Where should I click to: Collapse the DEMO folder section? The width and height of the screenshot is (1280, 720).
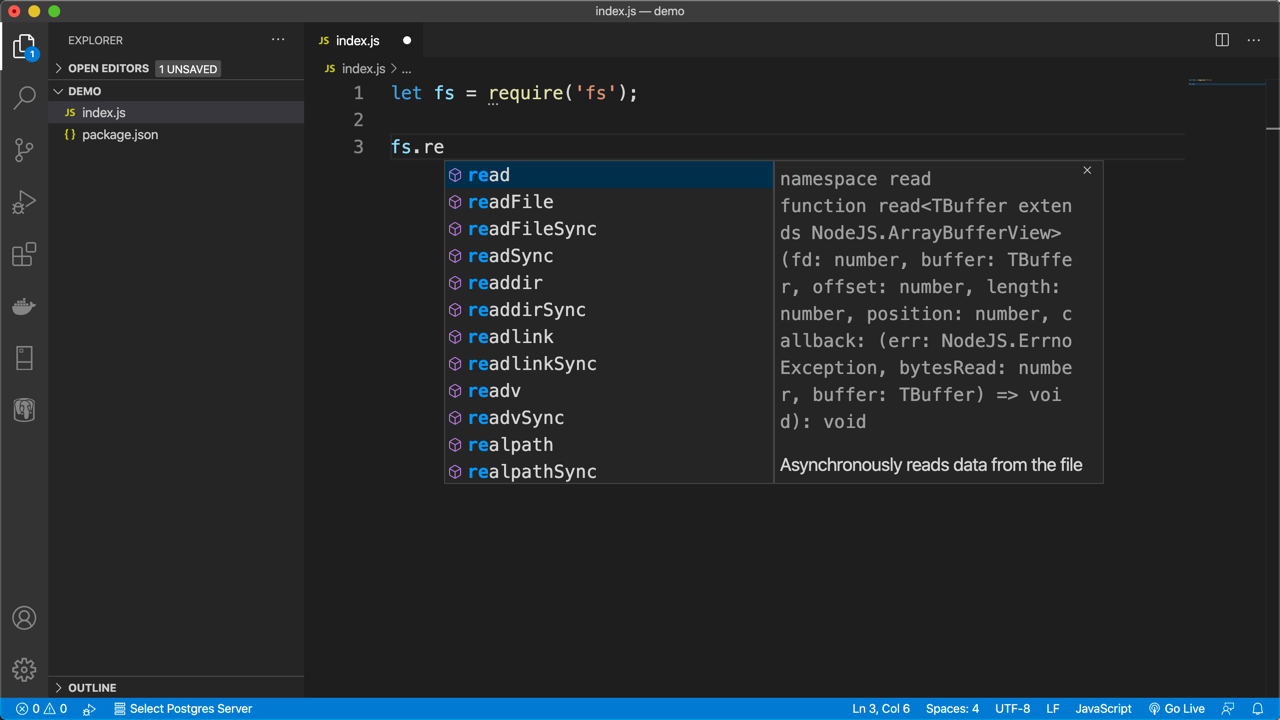[x=176, y=91]
